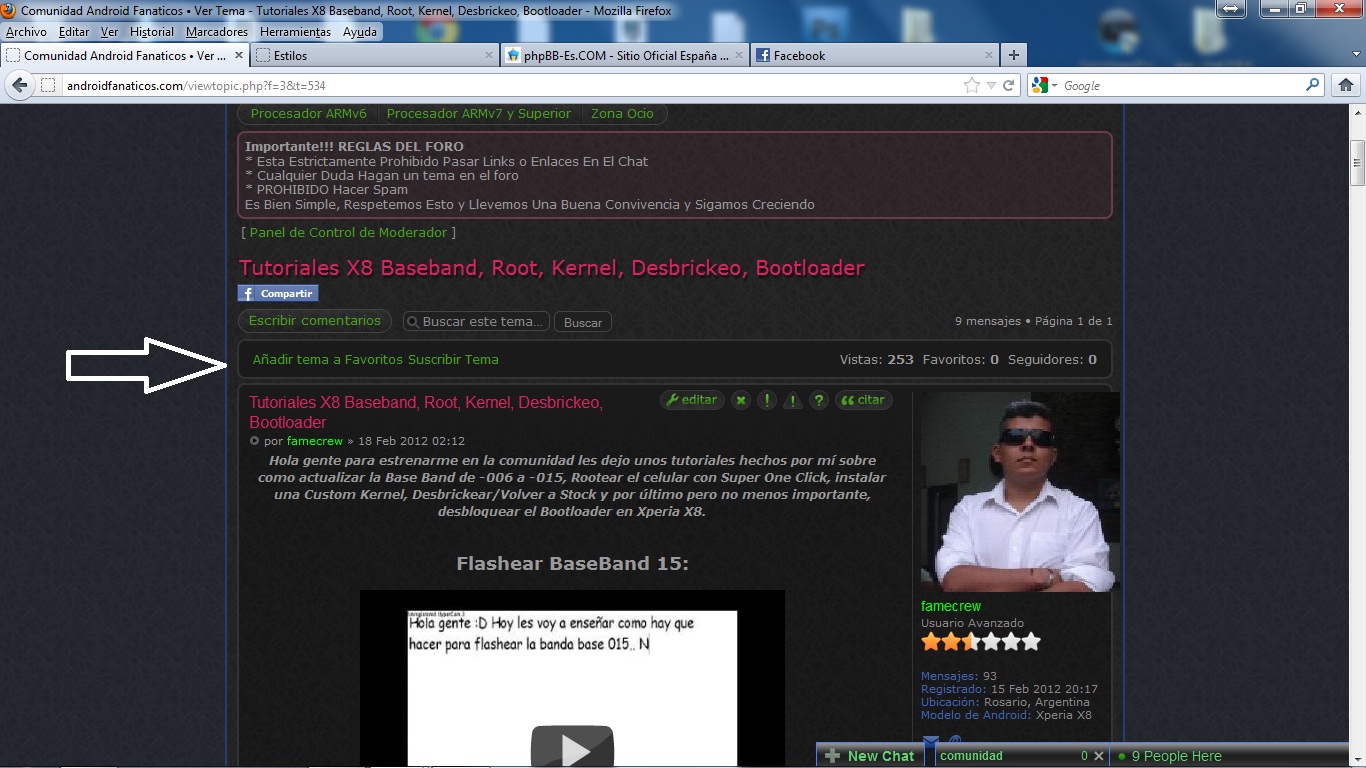This screenshot has height=768, width=1366.
Task: Click the Añadir tema a Favoritos link
Action: point(327,360)
